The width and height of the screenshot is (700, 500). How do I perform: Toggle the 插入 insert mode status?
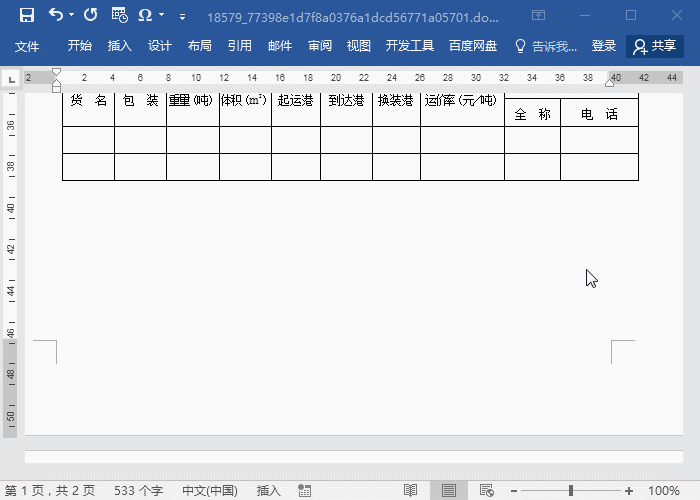coord(268,491)
